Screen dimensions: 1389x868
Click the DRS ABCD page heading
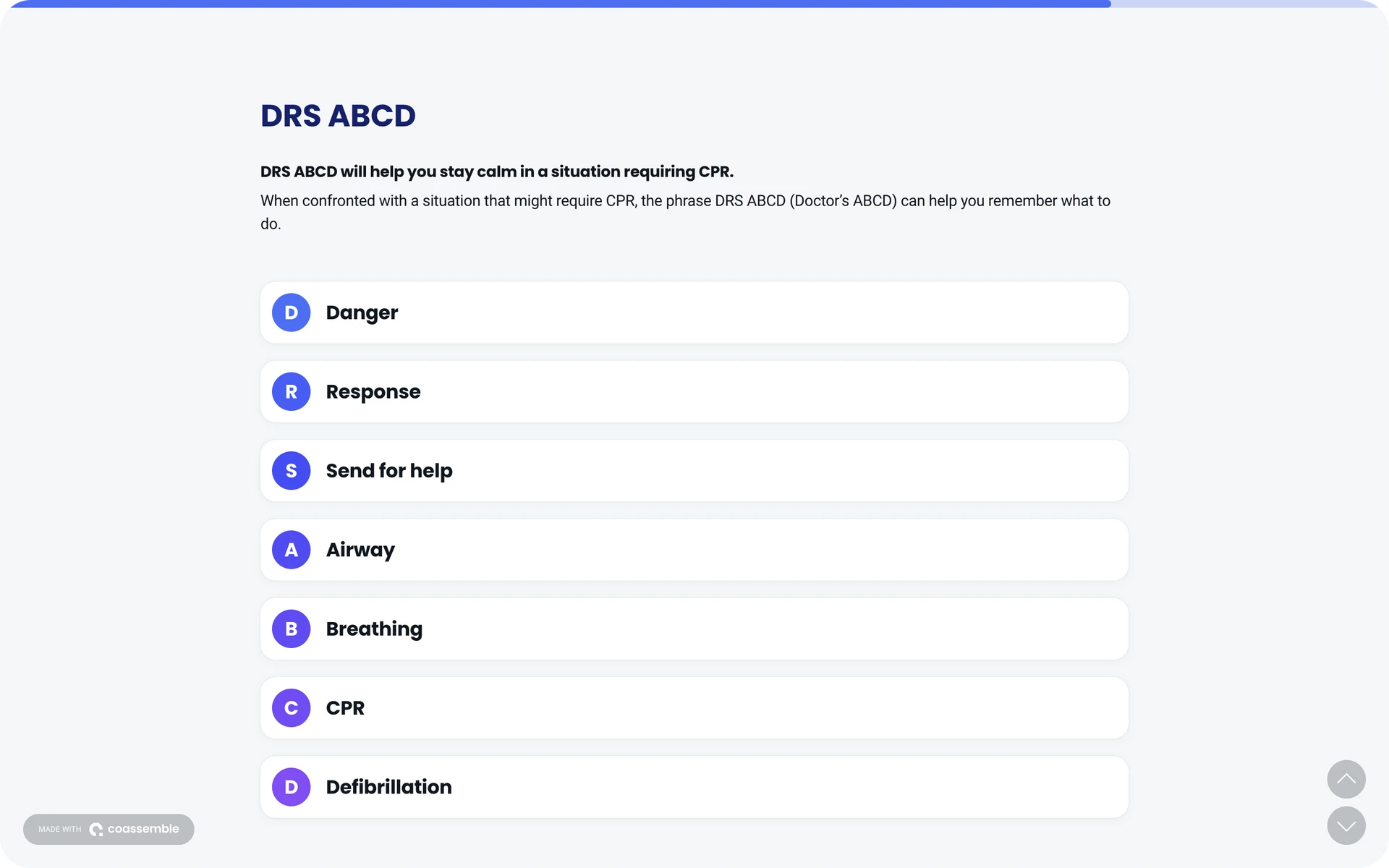point(338,116)
